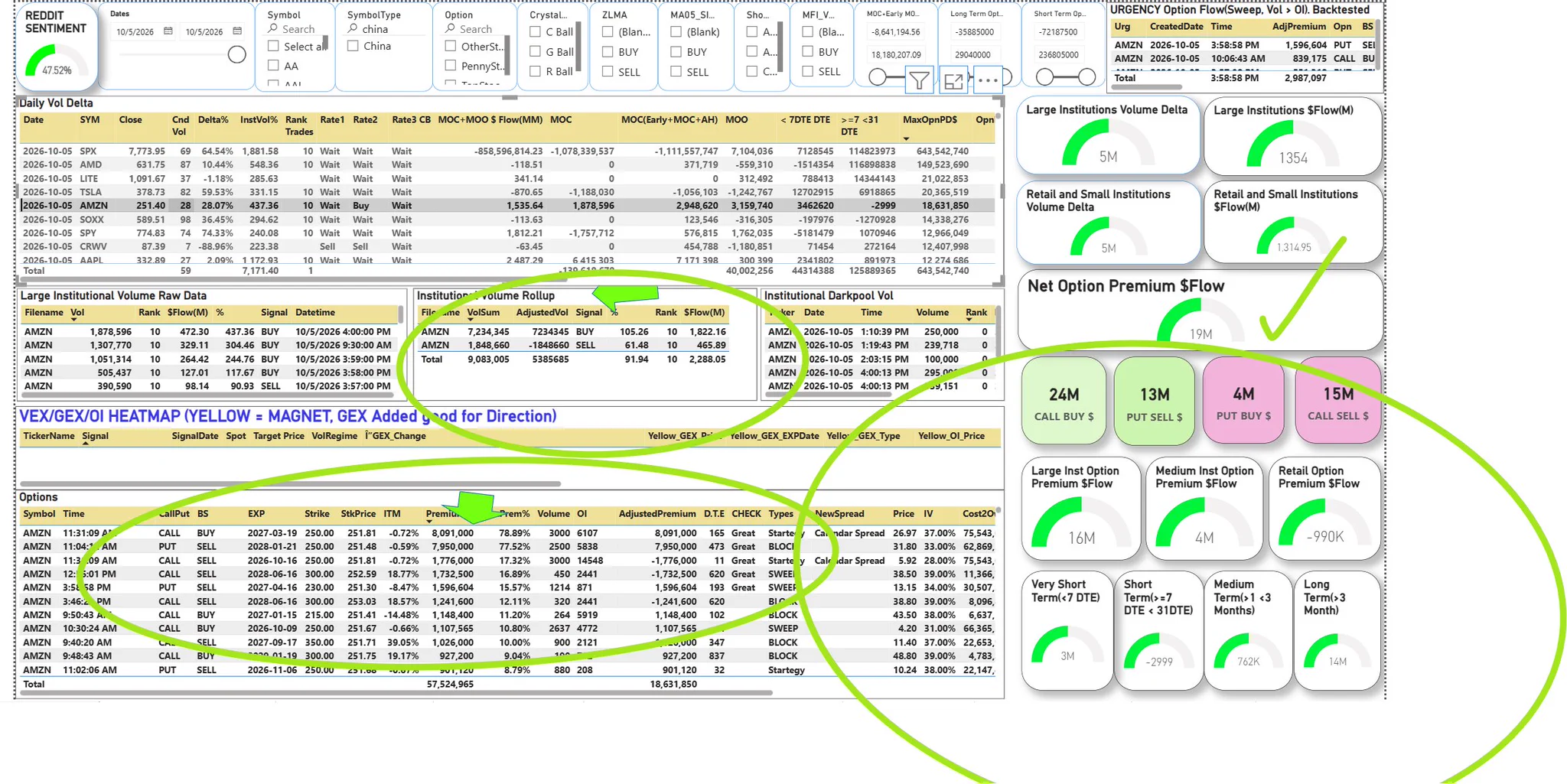Click the CALL BUY $ 24M card
Screen dimensions: 1567x784
(1064, 401)
